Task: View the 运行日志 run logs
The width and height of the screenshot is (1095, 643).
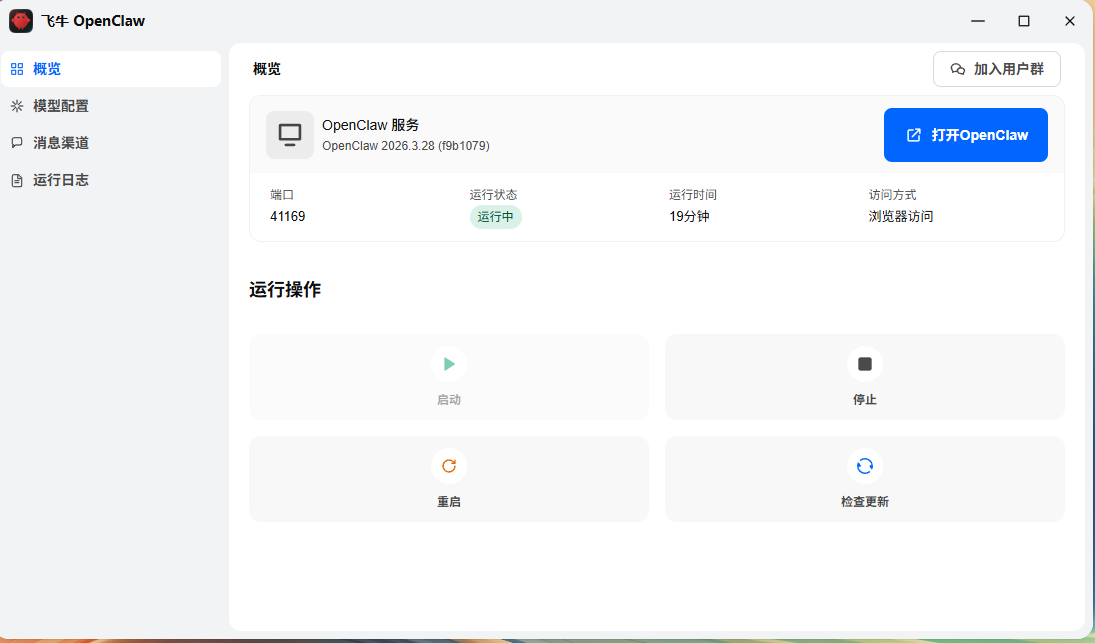Action: pos(111,180)
